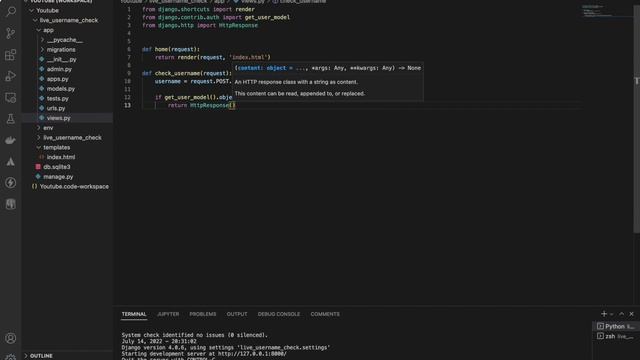Maximize the terminal panel size
The width and height of the screenshot is (640, 360).
[622, 313]
